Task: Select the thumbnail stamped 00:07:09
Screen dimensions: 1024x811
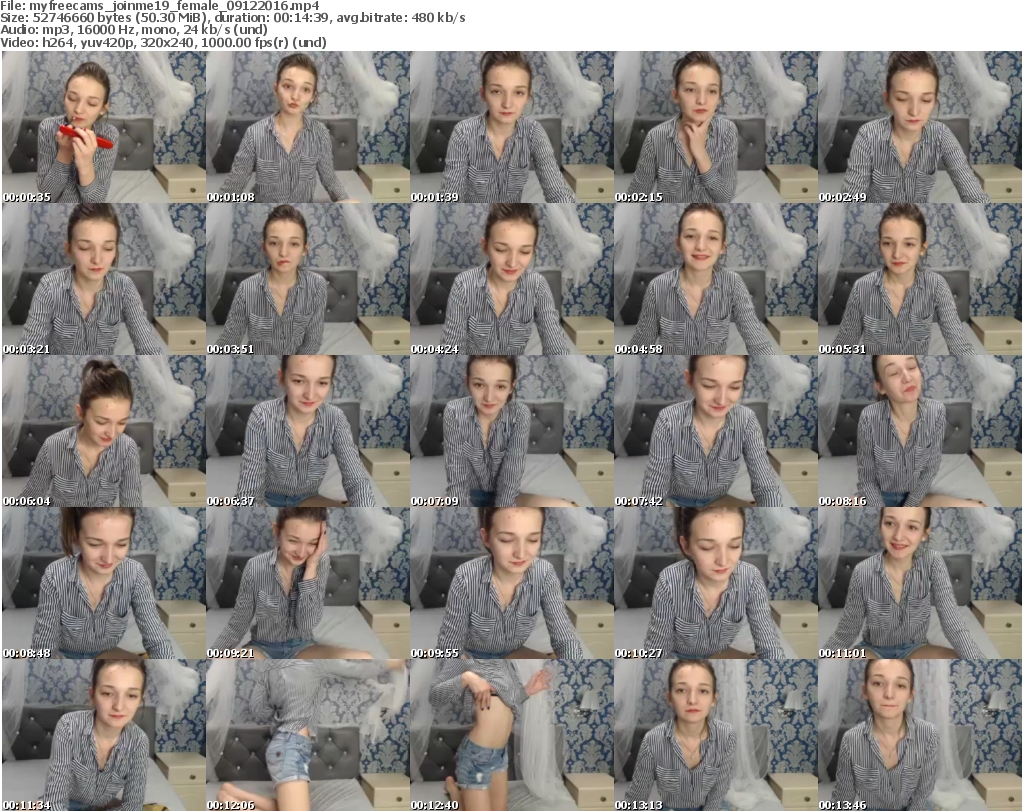Action: (511, 431)
